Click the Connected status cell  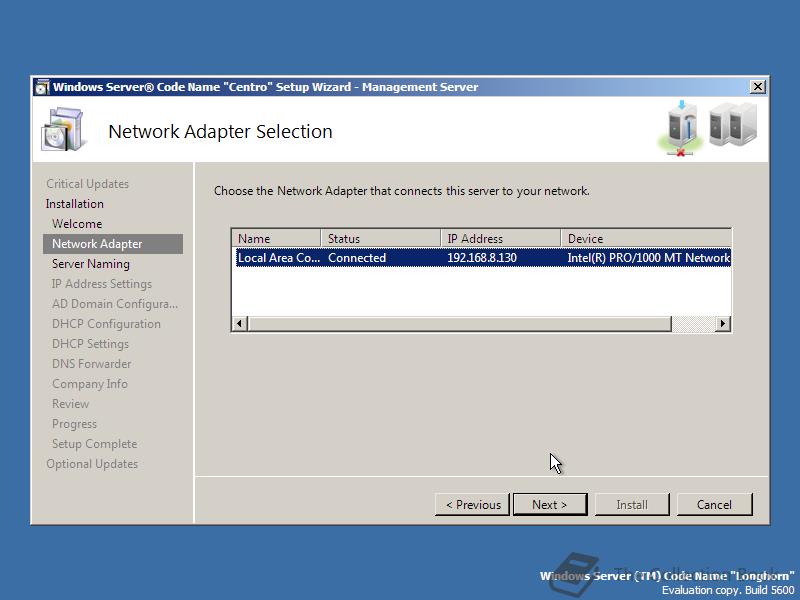pyautogui.click(x=357, y=258)
